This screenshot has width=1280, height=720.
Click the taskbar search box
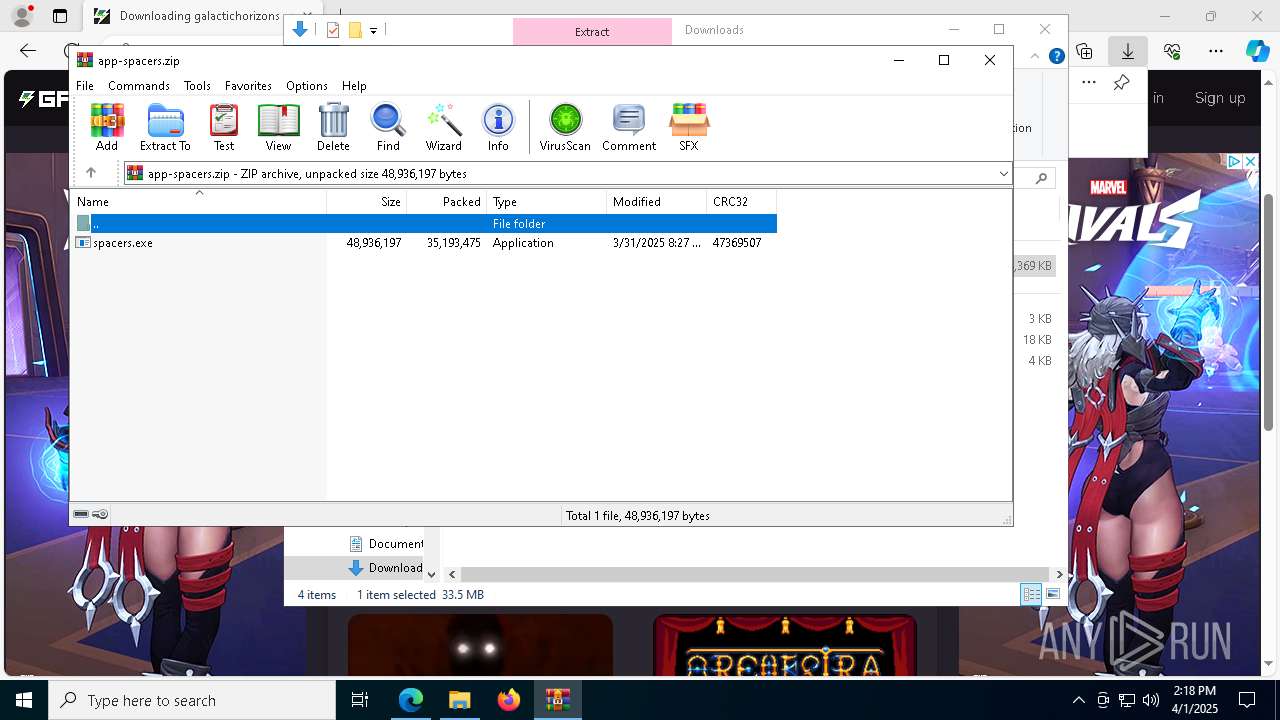pos(192,700)
